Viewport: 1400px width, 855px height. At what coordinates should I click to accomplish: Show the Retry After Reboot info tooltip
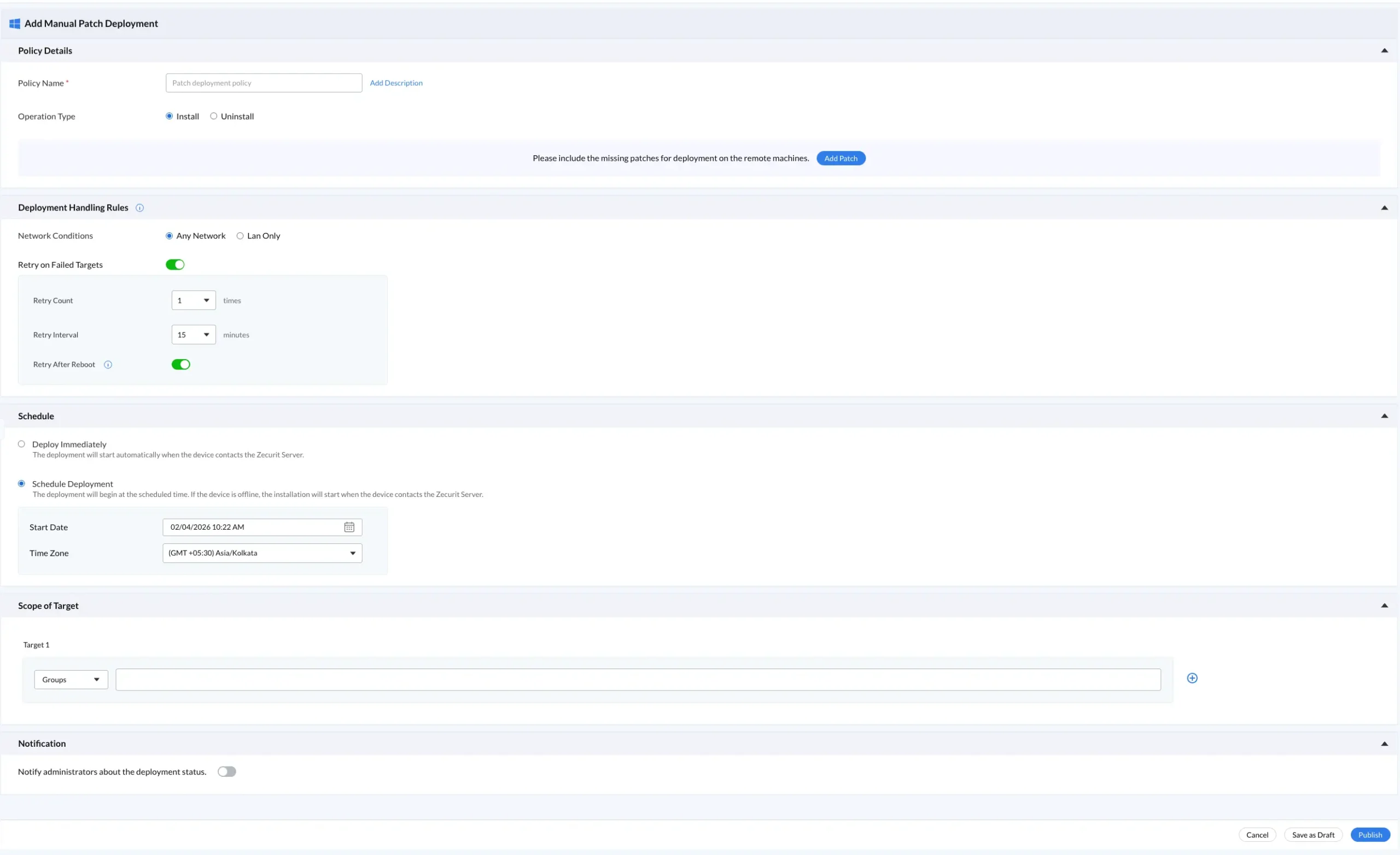tap(108, 365)
